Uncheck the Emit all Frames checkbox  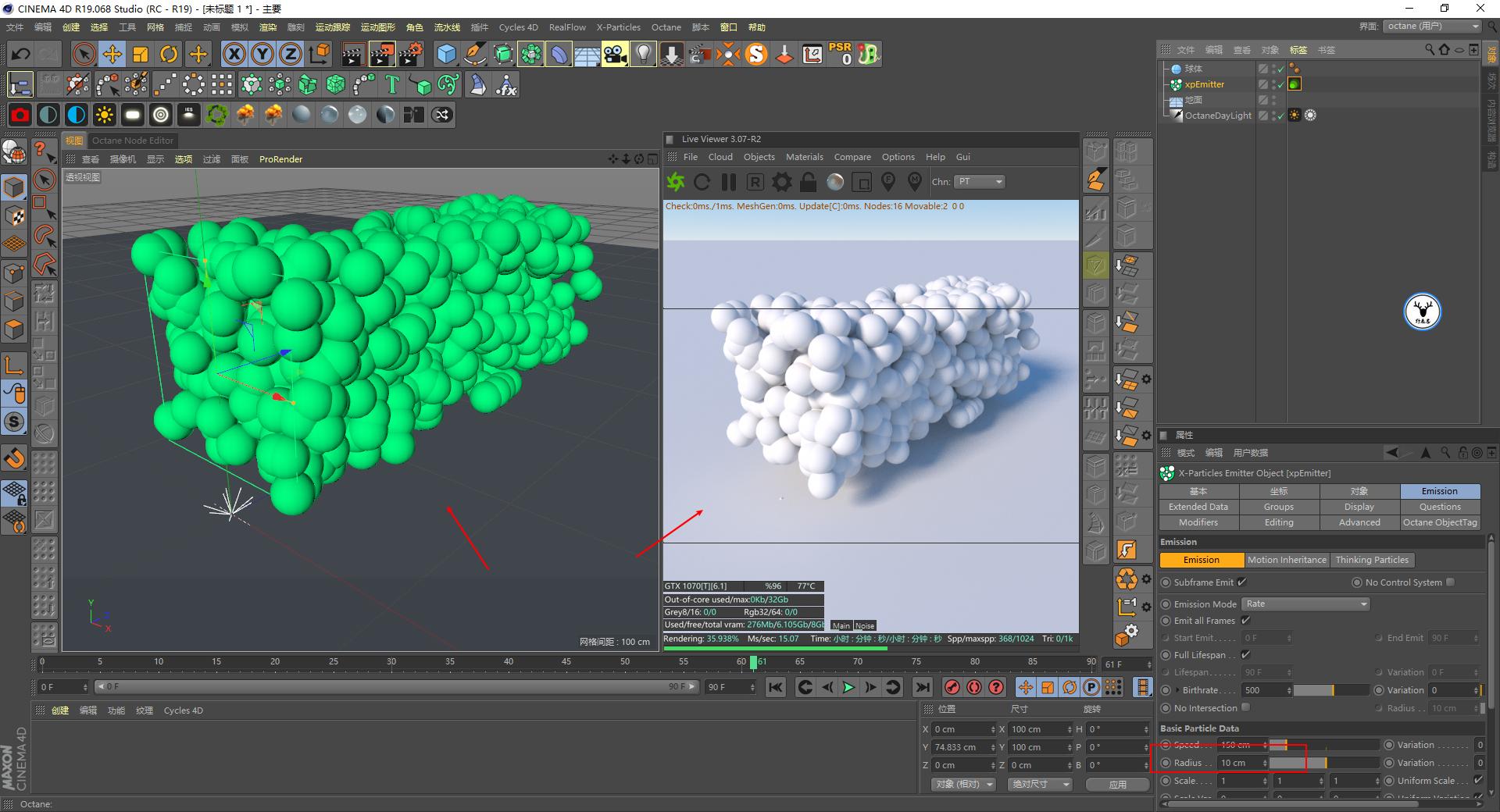click(x=1245, y=621)
